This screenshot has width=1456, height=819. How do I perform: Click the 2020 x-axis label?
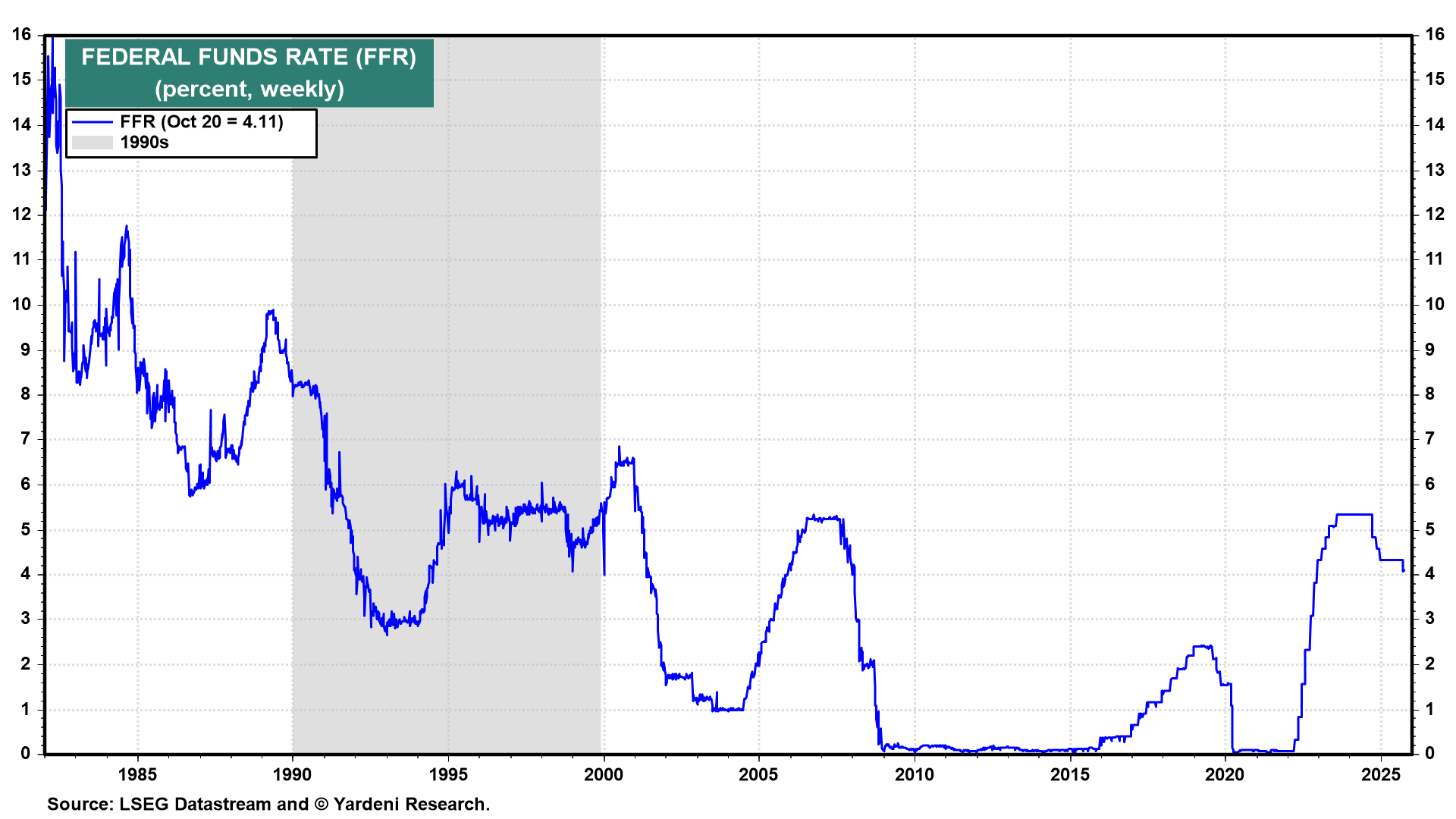click(x=1225, y=774)
